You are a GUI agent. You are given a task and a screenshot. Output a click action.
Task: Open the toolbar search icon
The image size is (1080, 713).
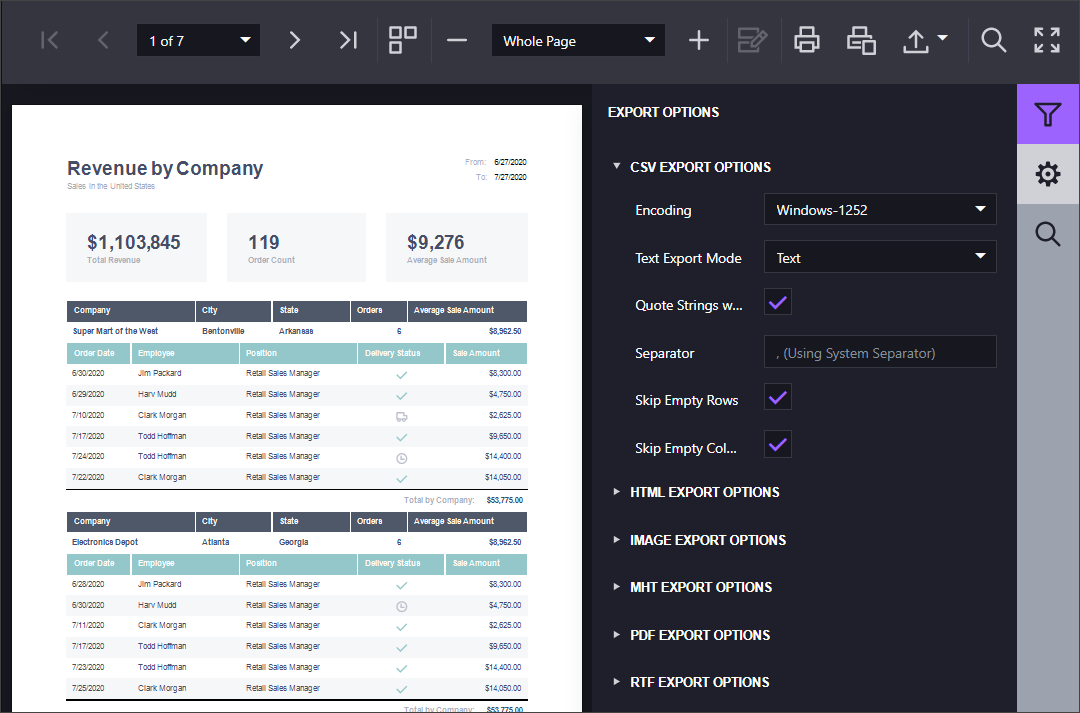coord(993,41)
